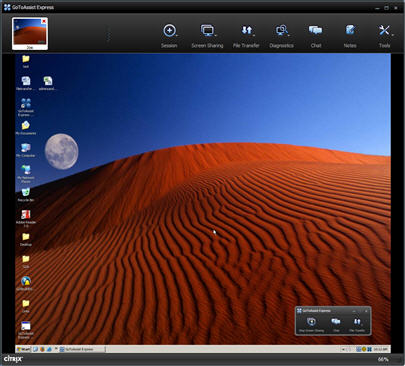
Task: Open the Screen Sharing toolbar button
Action: click(207, 36)
